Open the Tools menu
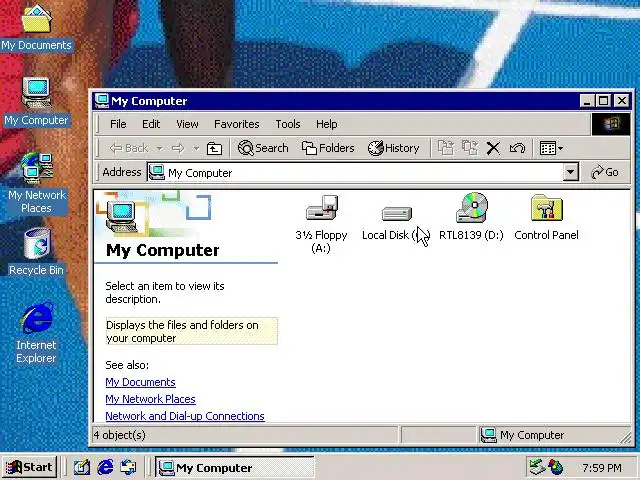This screenshot has width=640, height=480. coord(288,124)
